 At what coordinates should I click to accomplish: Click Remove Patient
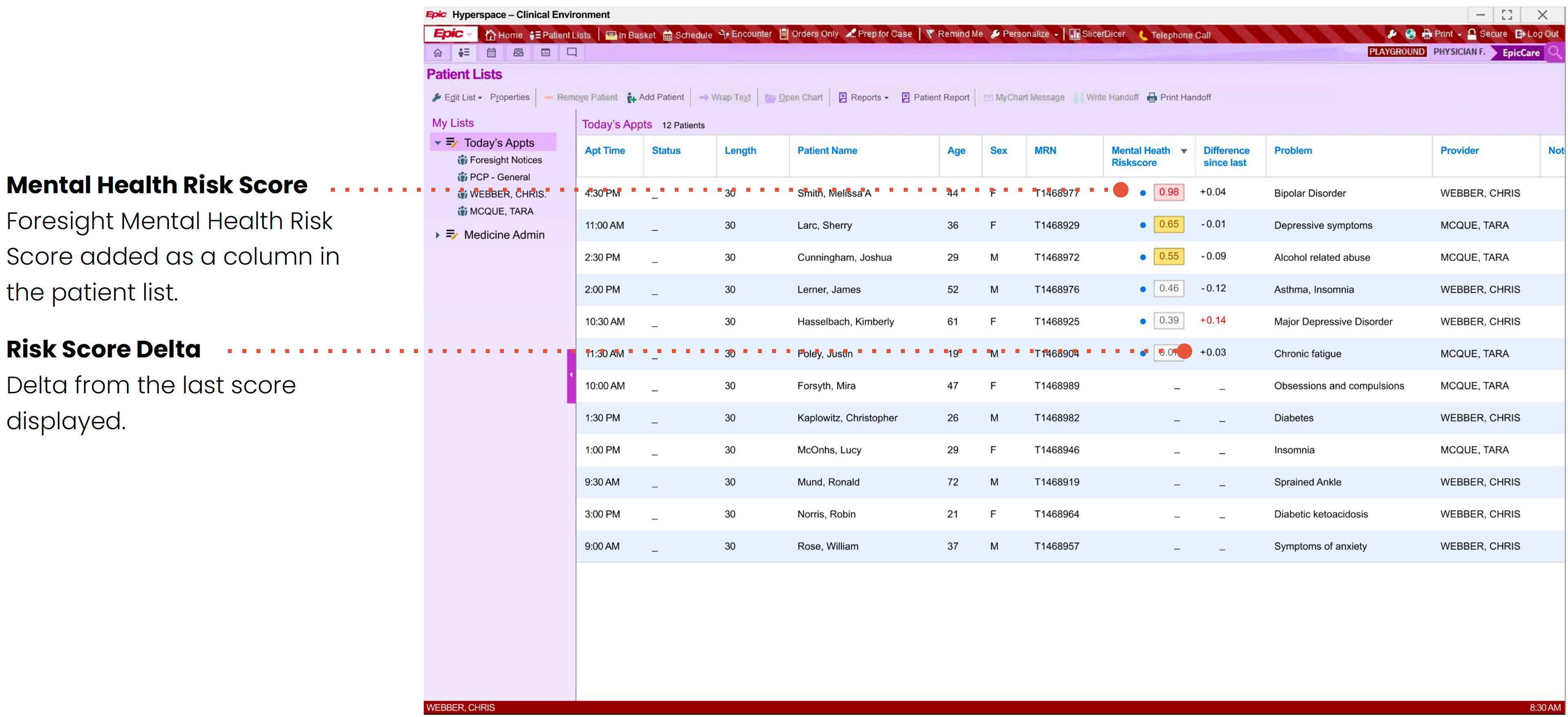click(x=581, y=97)
